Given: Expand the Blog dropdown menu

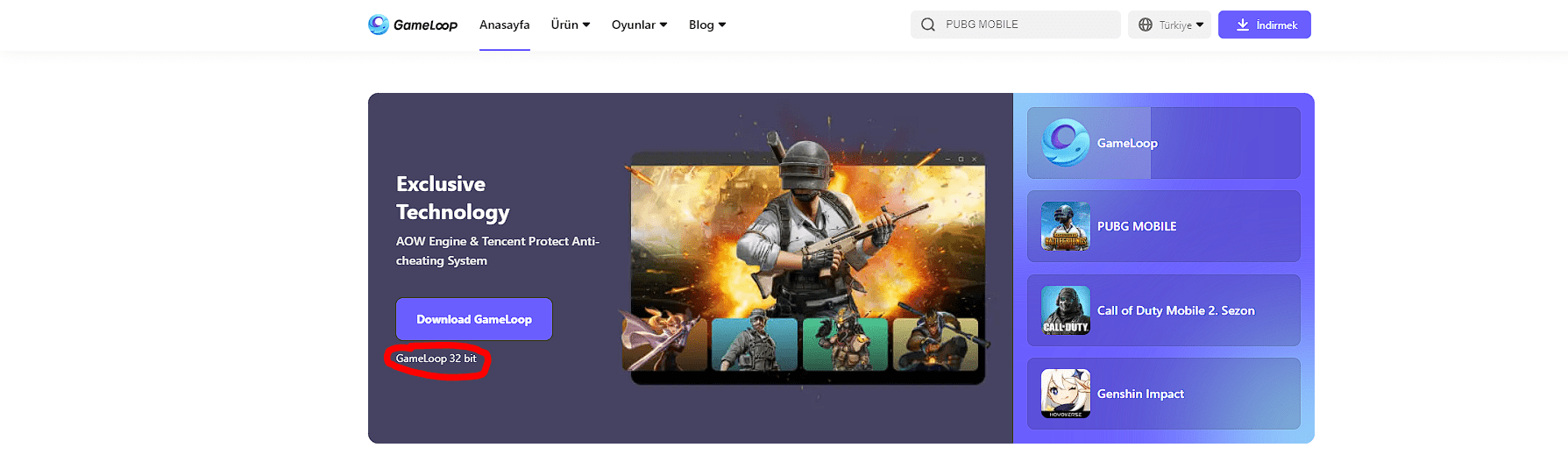Looking at the screenshot, I should click(x=707, y=25).
